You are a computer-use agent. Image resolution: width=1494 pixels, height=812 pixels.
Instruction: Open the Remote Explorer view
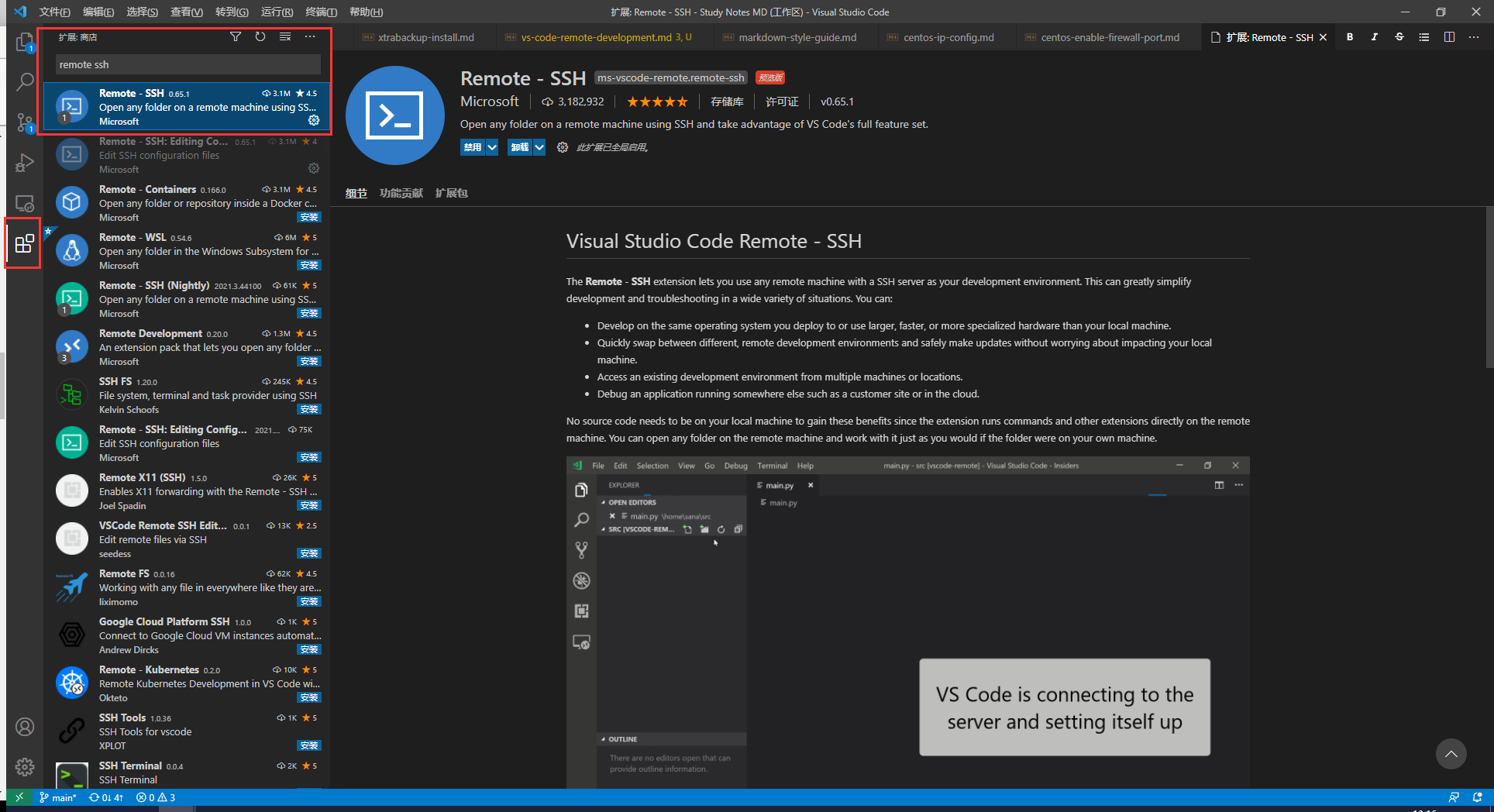click(x=25, y=204)
